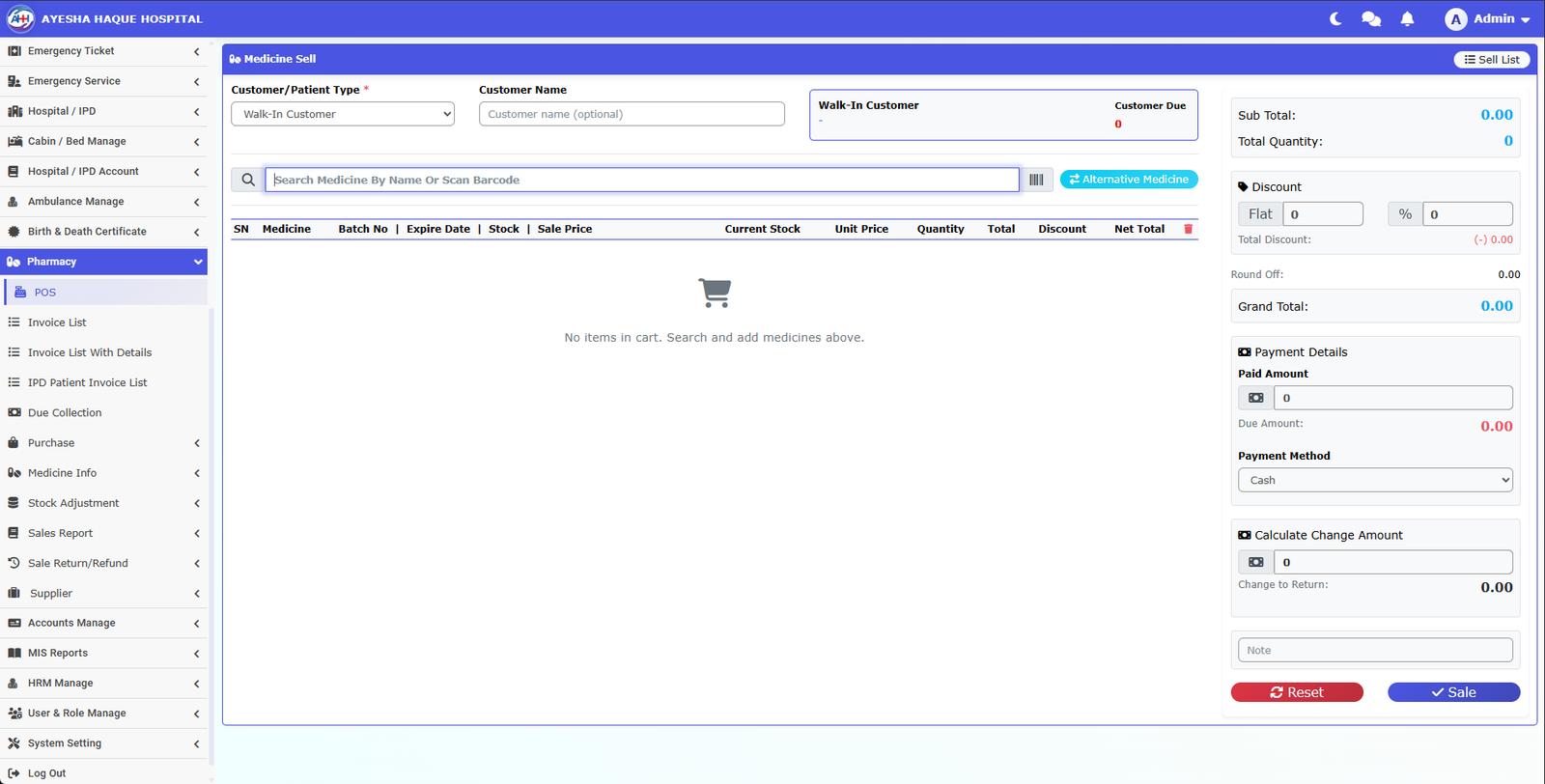Screen dimensions: 1545x784
Task: Focus the Note input field
Action: coord(1375,650)
